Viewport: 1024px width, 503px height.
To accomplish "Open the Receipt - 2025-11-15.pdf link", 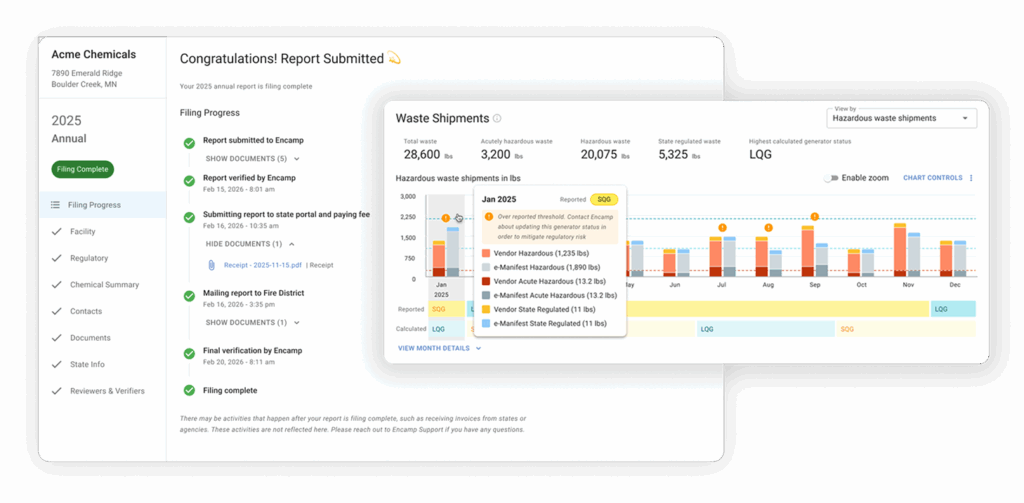I will (x=263, y=265).
